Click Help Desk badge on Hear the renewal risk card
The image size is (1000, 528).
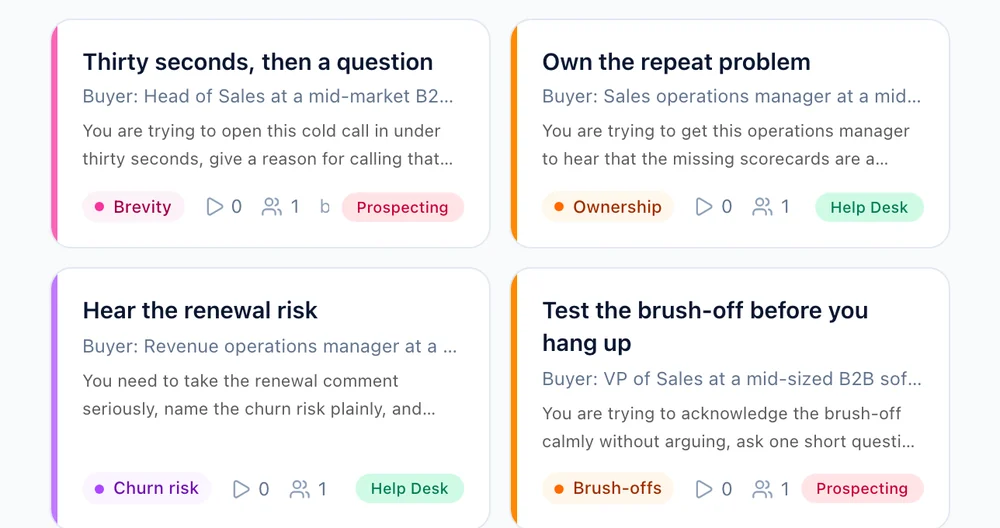click(x=409, y=488)
